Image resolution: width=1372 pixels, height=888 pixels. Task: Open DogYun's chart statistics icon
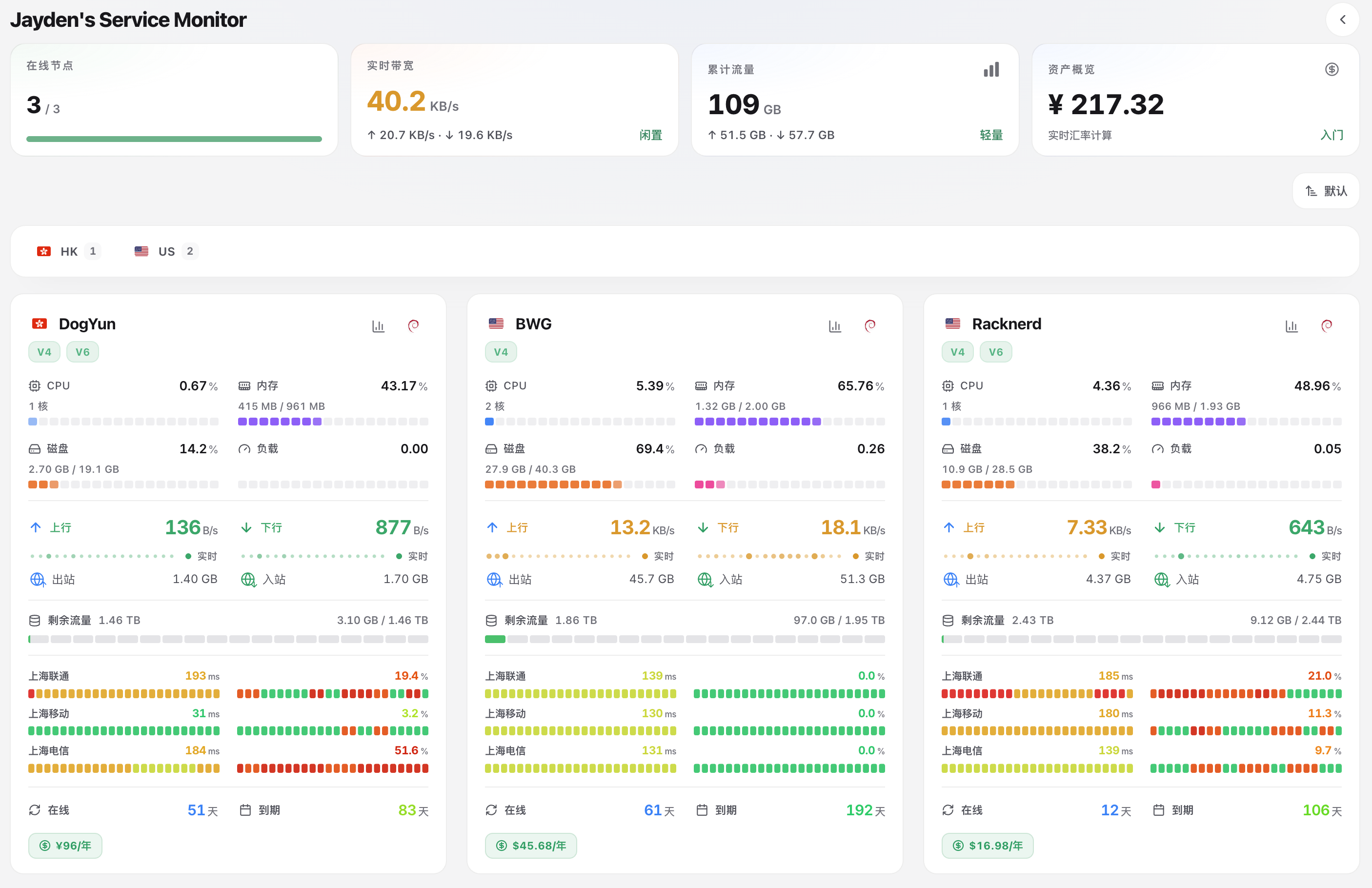click(378, 326)
